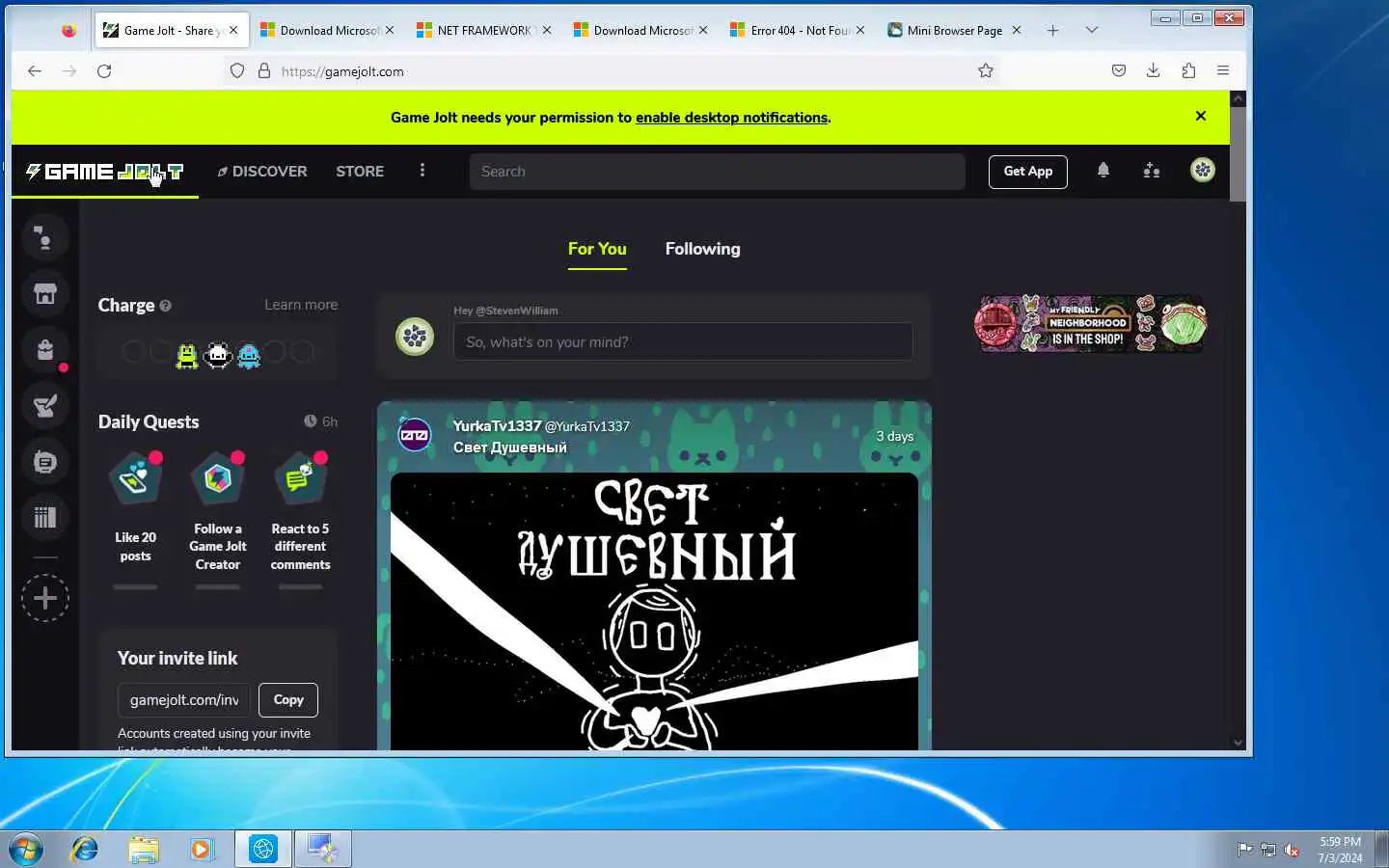Click the gamejolt.com invite link field
The width and height of the screenshot is (1389, 868).
[184, 700]
